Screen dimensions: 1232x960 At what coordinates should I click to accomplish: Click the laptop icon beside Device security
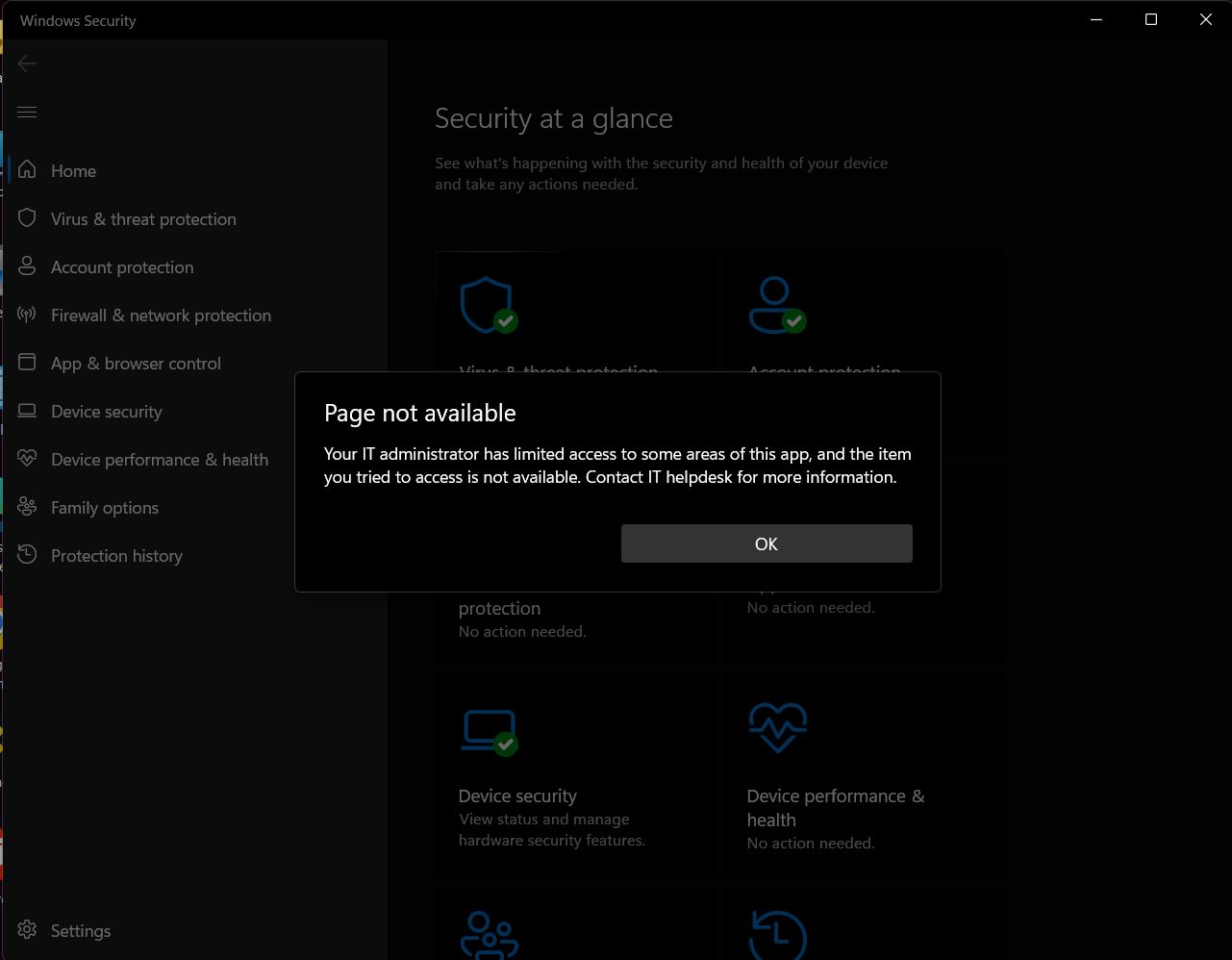pos(27,411)
